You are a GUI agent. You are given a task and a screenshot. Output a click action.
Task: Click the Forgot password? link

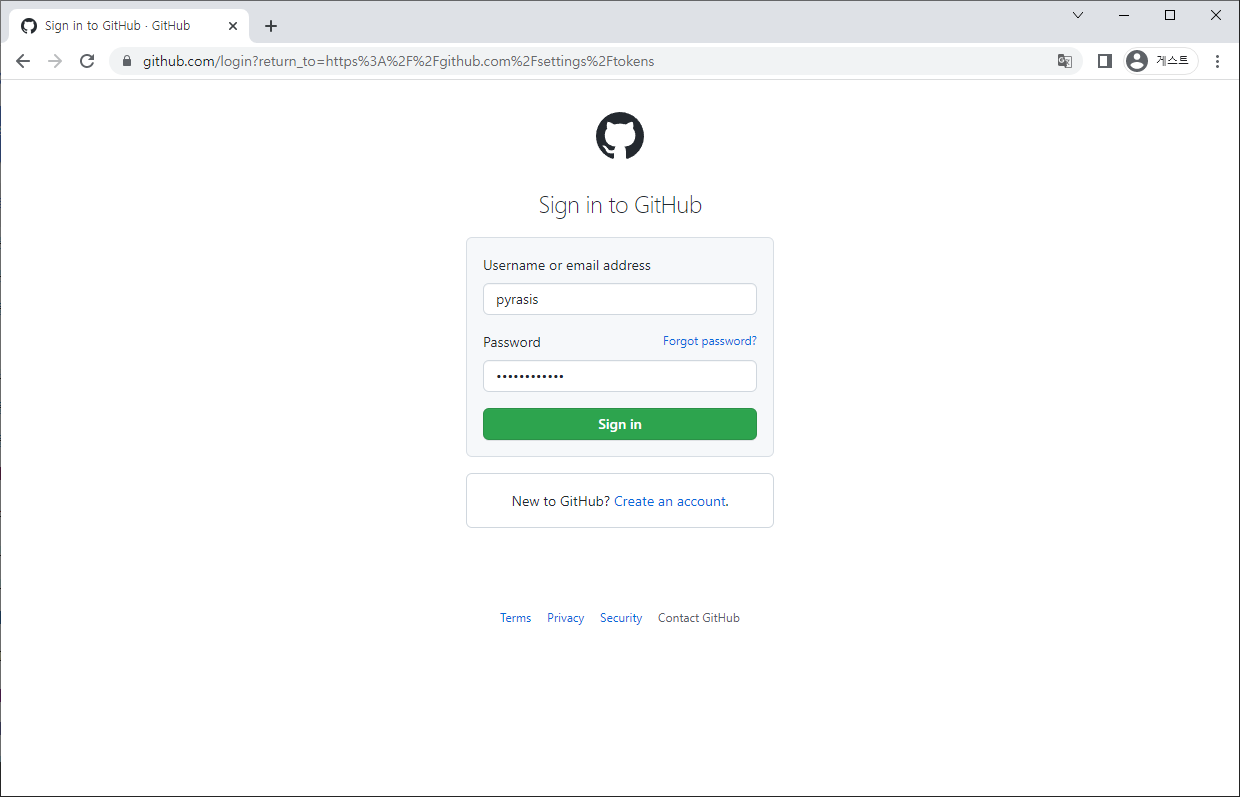709,341
